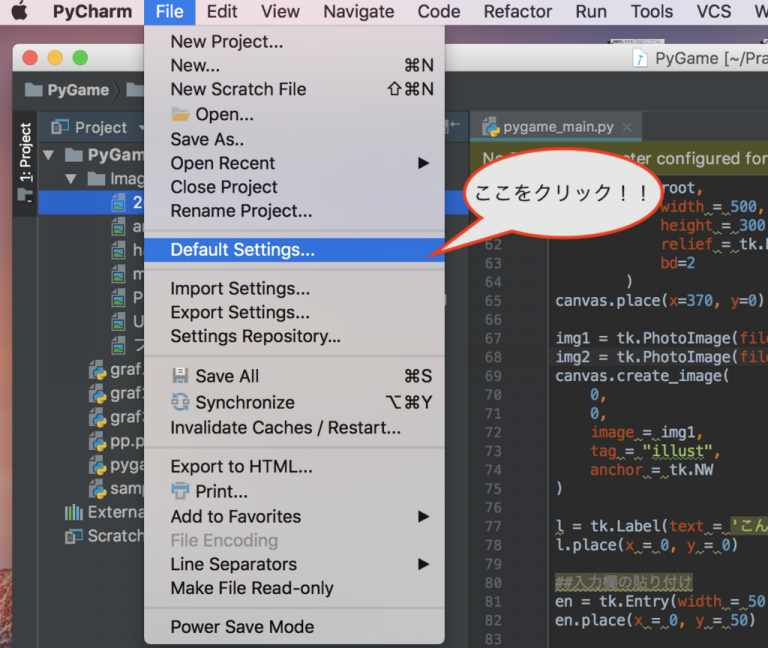Select the highlighted image file starting with 2
Image resolution: width=768 pixels, height=648 pixels.
click(x=92, y=202)
